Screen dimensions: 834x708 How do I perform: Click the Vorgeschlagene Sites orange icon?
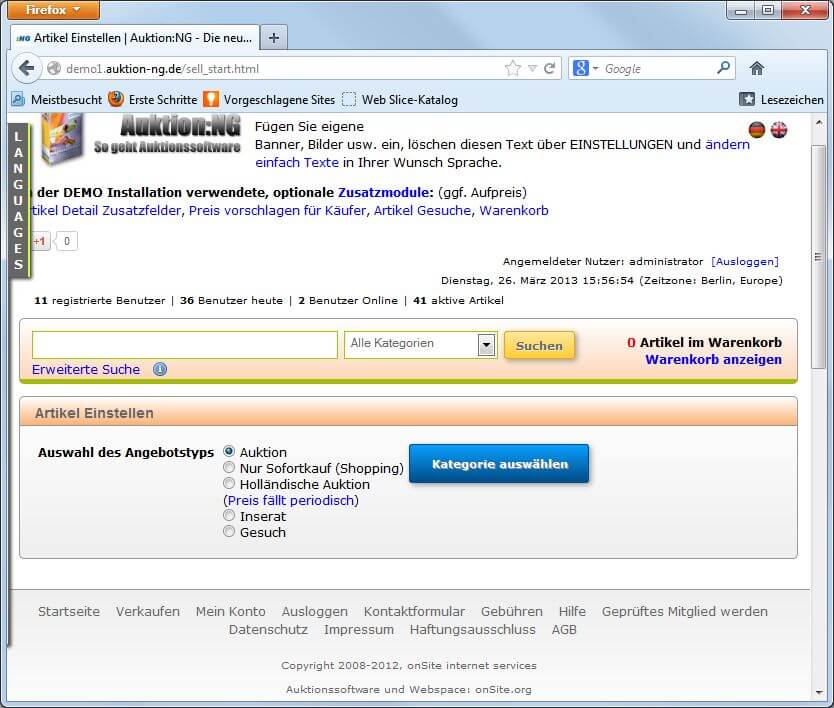[x=211, y=99]
